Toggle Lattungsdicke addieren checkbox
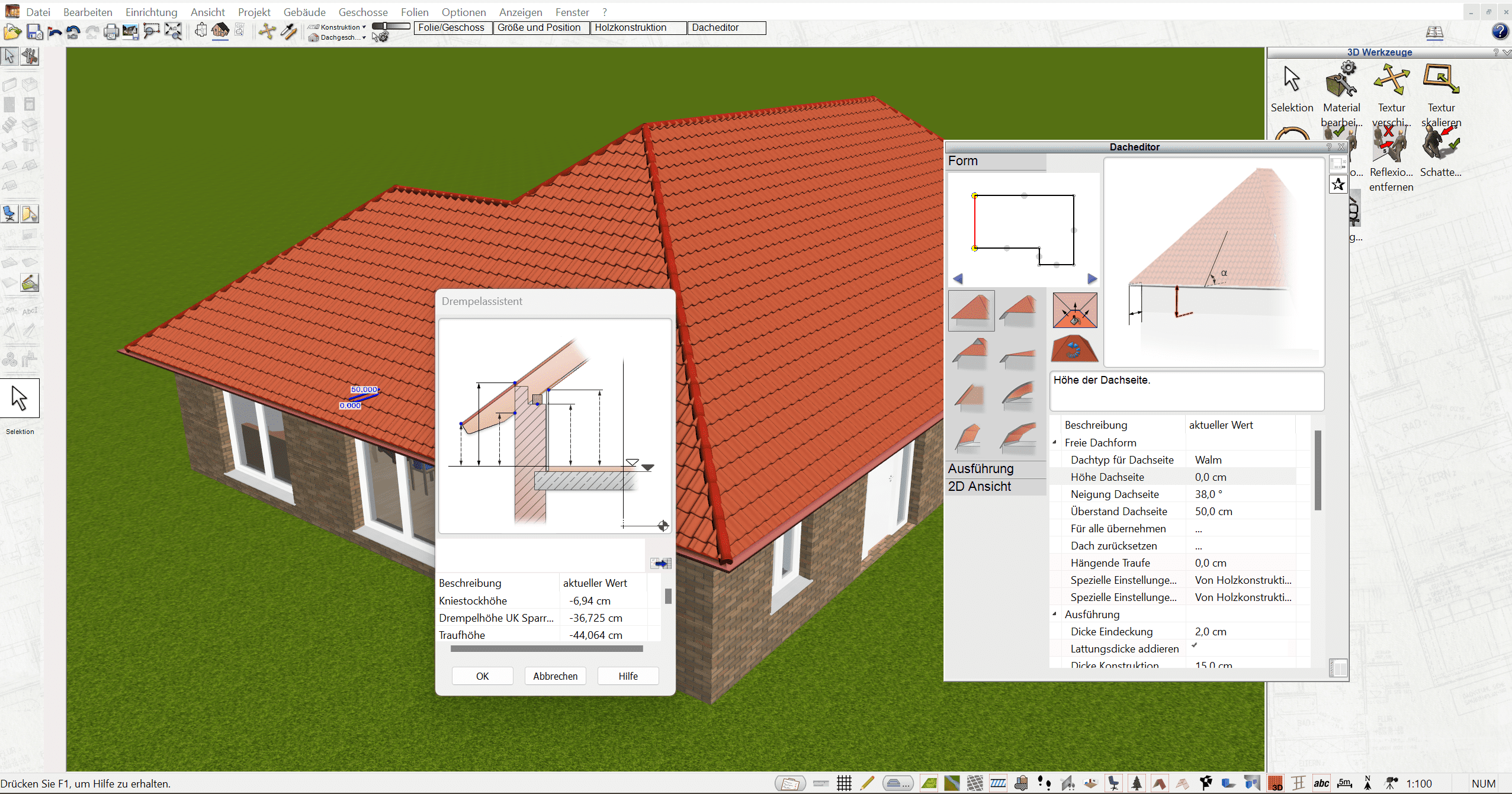 [1195, 646]
